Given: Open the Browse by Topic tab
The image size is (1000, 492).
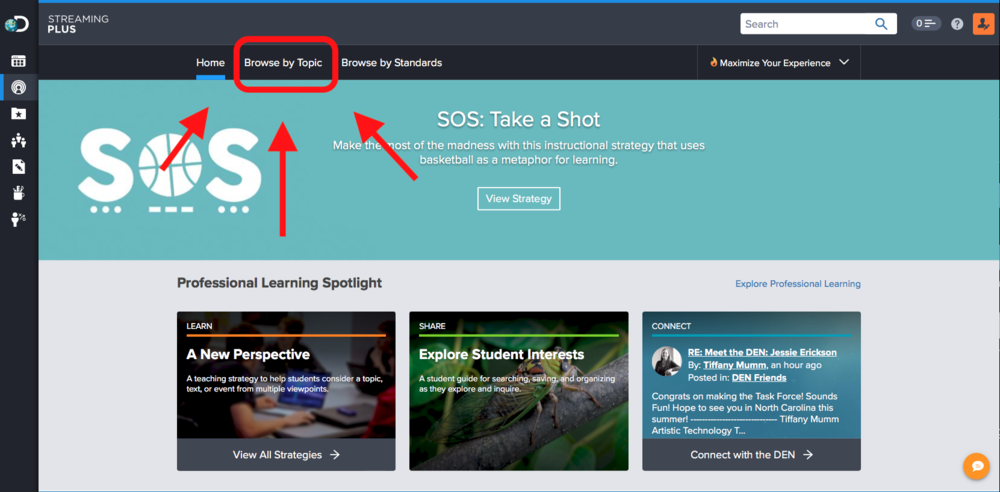Looking at the screenshot, I should click(283, 63).
